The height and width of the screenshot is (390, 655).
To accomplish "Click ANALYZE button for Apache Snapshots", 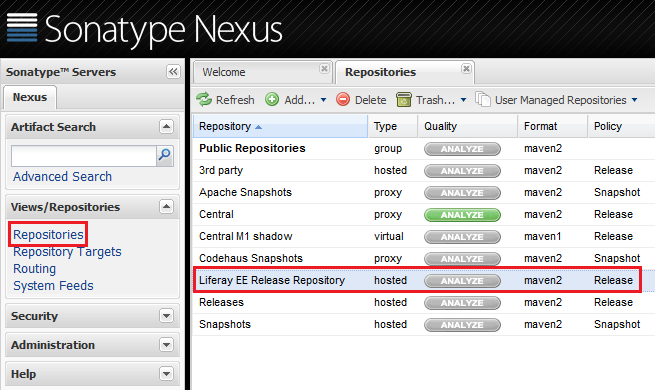I will pyautogui.click(x=462, y=193).
